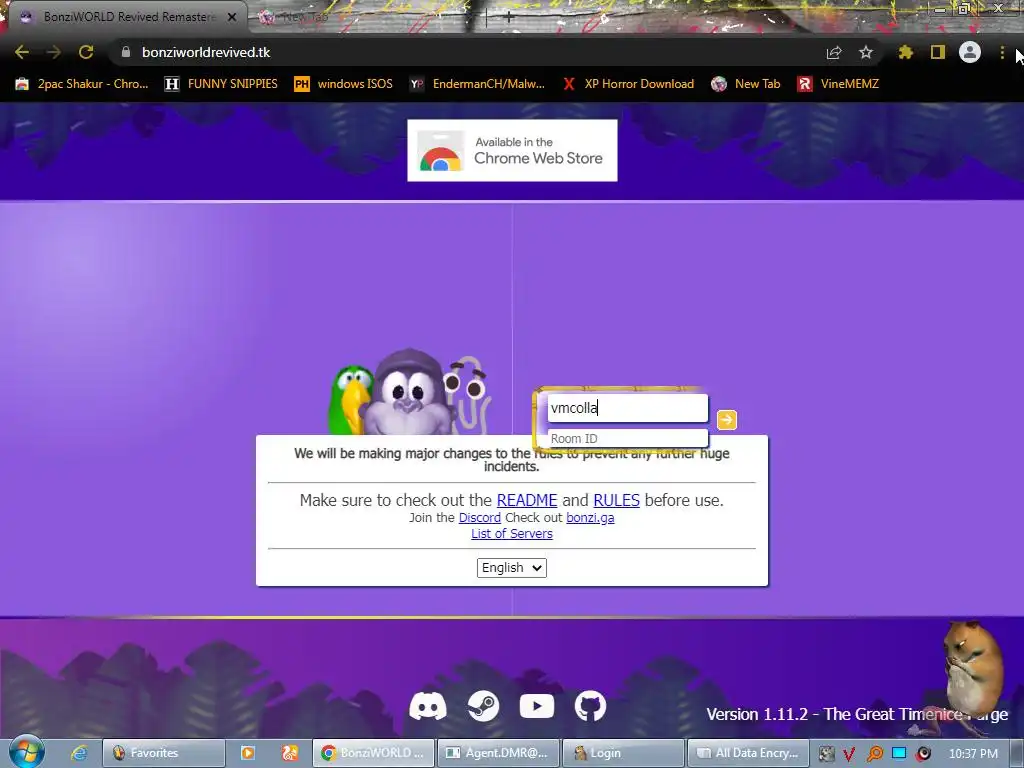1024x768 pixels.
Task: Switch to Agent.DMR@... taskbar window
Action: click(498, 753)
